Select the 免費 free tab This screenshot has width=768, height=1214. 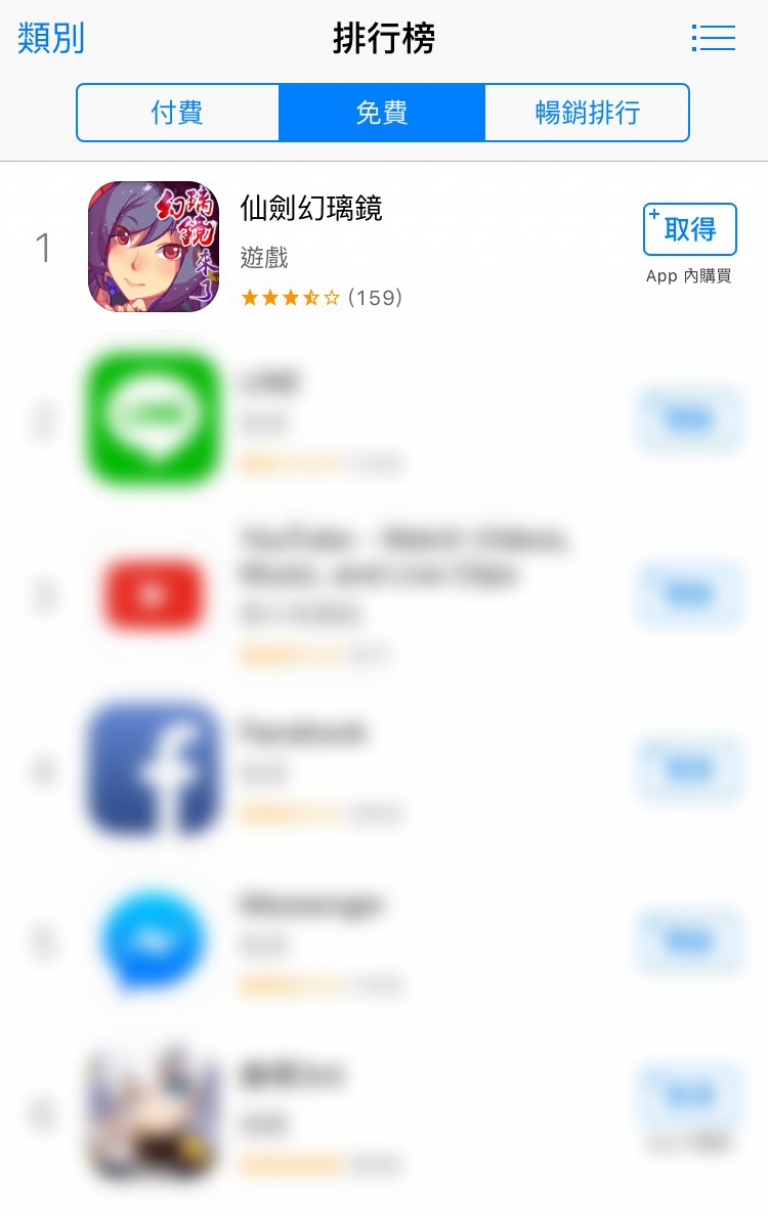coord(382,112)
